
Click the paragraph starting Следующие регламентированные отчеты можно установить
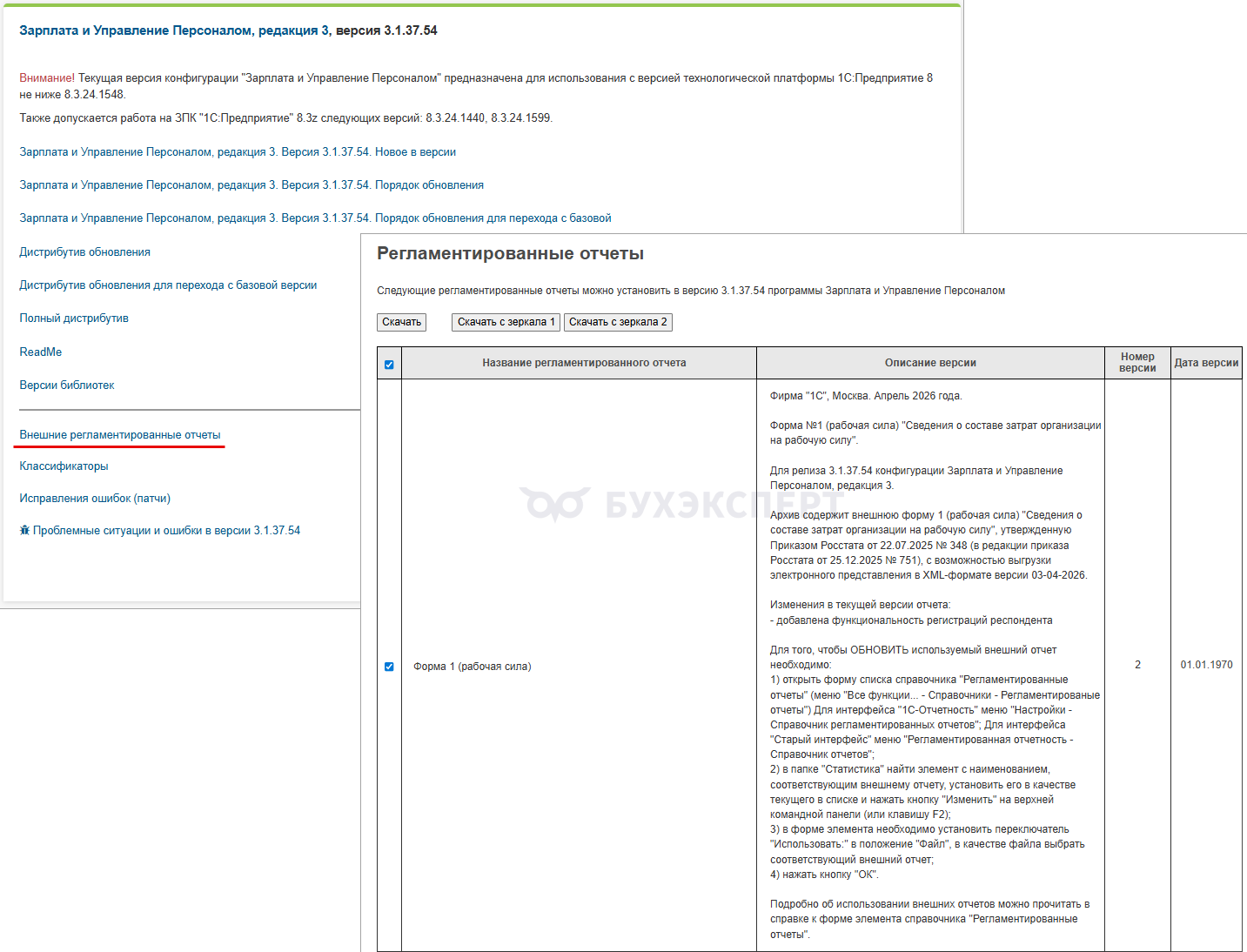click(x=691, y=291)
